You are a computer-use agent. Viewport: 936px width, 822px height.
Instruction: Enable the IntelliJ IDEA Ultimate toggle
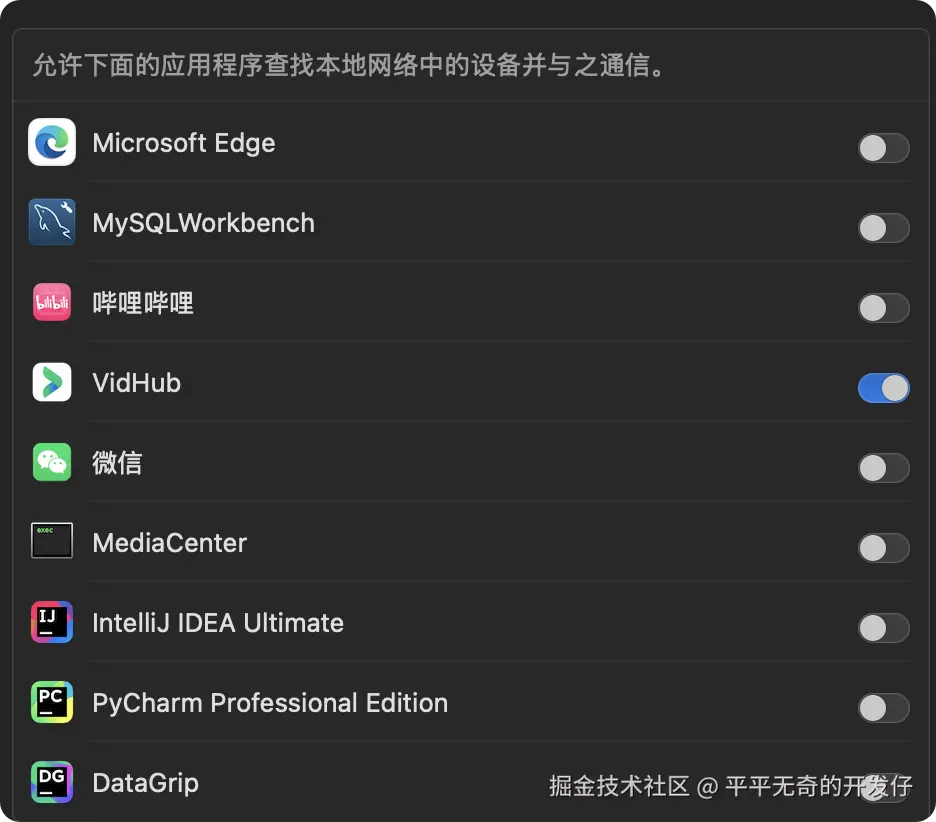point(883,628)
